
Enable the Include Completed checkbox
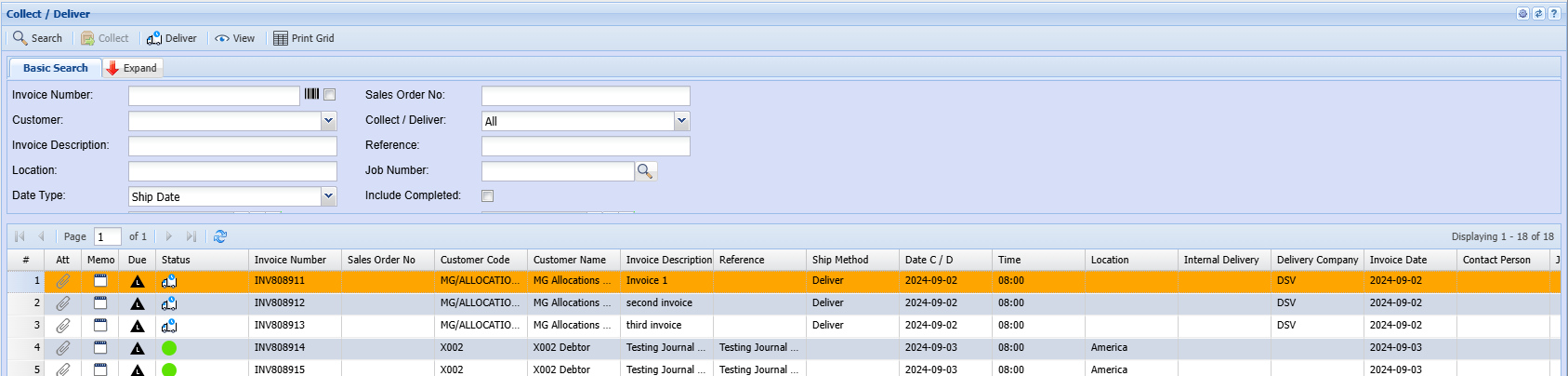point(487,195)
